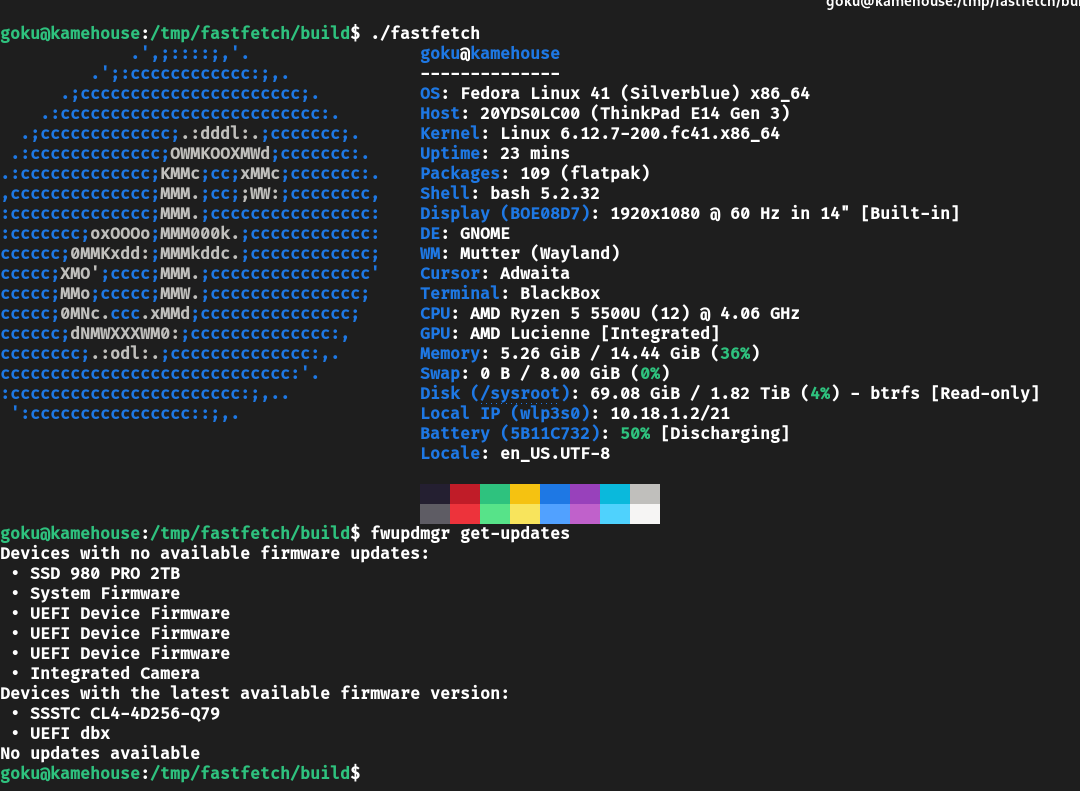Image resolution: width=1080 pixels, height=791 pixels.
Task: Click the OS line showing Fedora Linux 41
Action: coord(615,93)
